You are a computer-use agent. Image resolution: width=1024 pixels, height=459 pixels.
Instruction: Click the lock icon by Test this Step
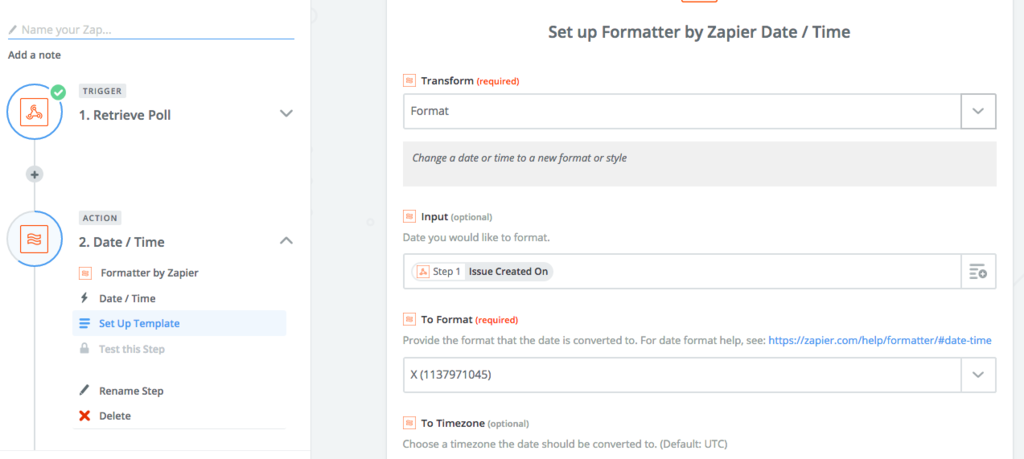[x=84, y=349]
